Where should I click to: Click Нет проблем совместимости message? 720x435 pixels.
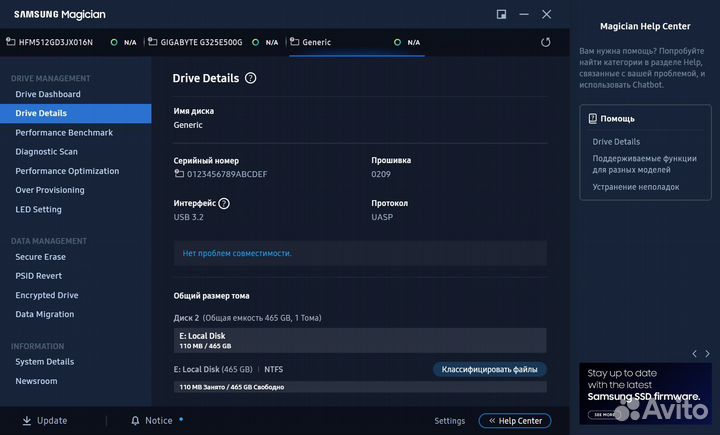(x=237, y=253)
